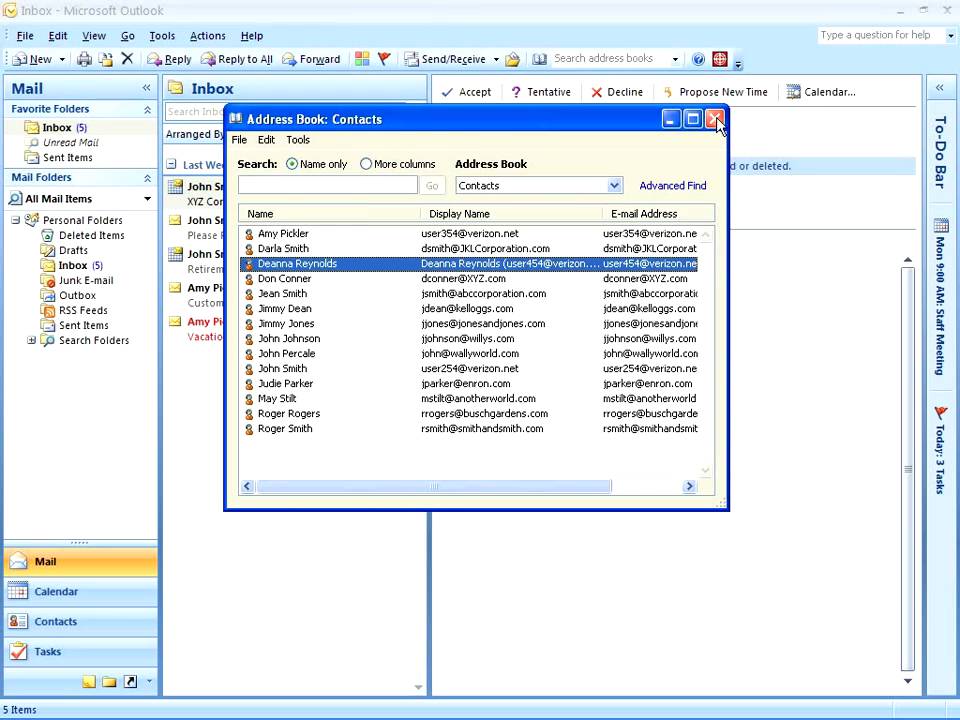Screen dimensions: 960x720
Task: Click the Folder List icon at bottom
Action: (x=109, y=681)
